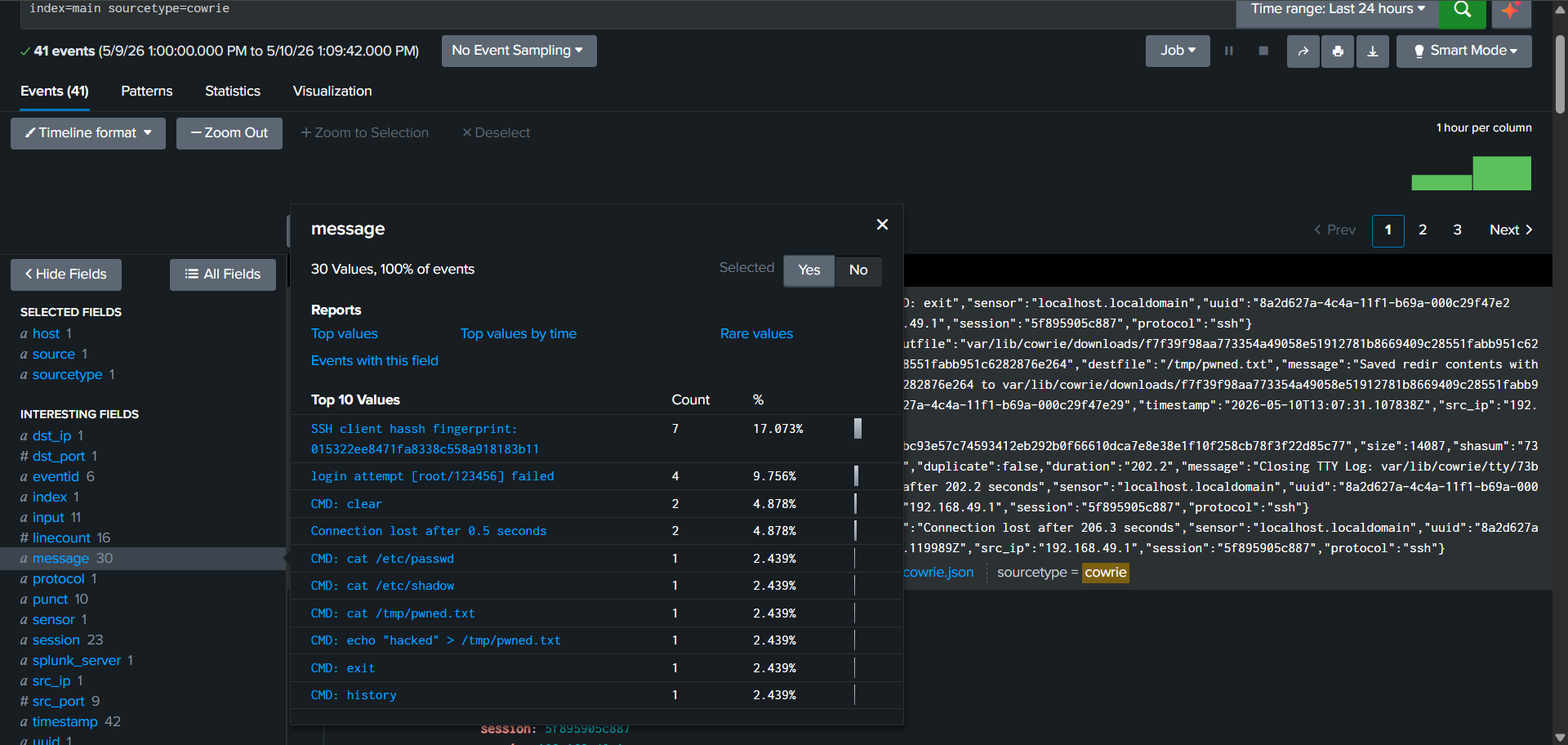
Task: Click Zoom Out button
Action: click(229, 133)
